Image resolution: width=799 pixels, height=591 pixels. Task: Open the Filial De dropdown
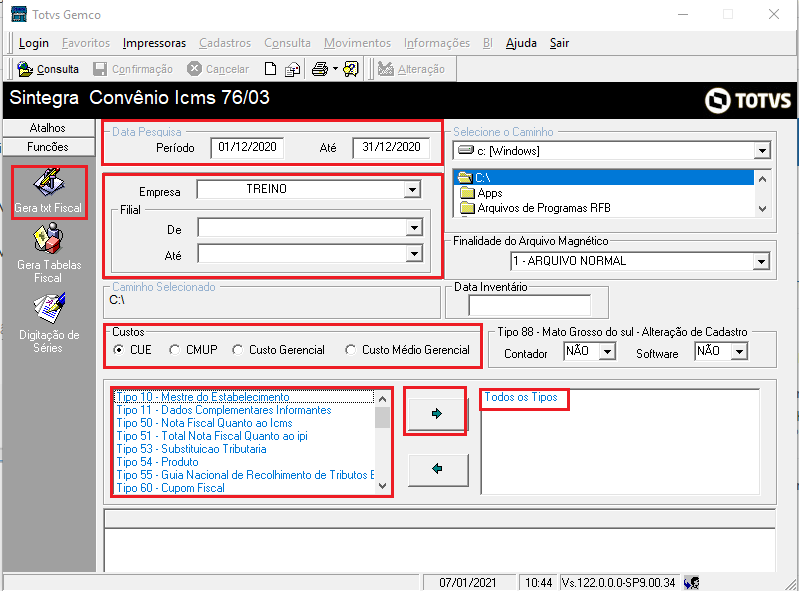(x=415, y=228)
